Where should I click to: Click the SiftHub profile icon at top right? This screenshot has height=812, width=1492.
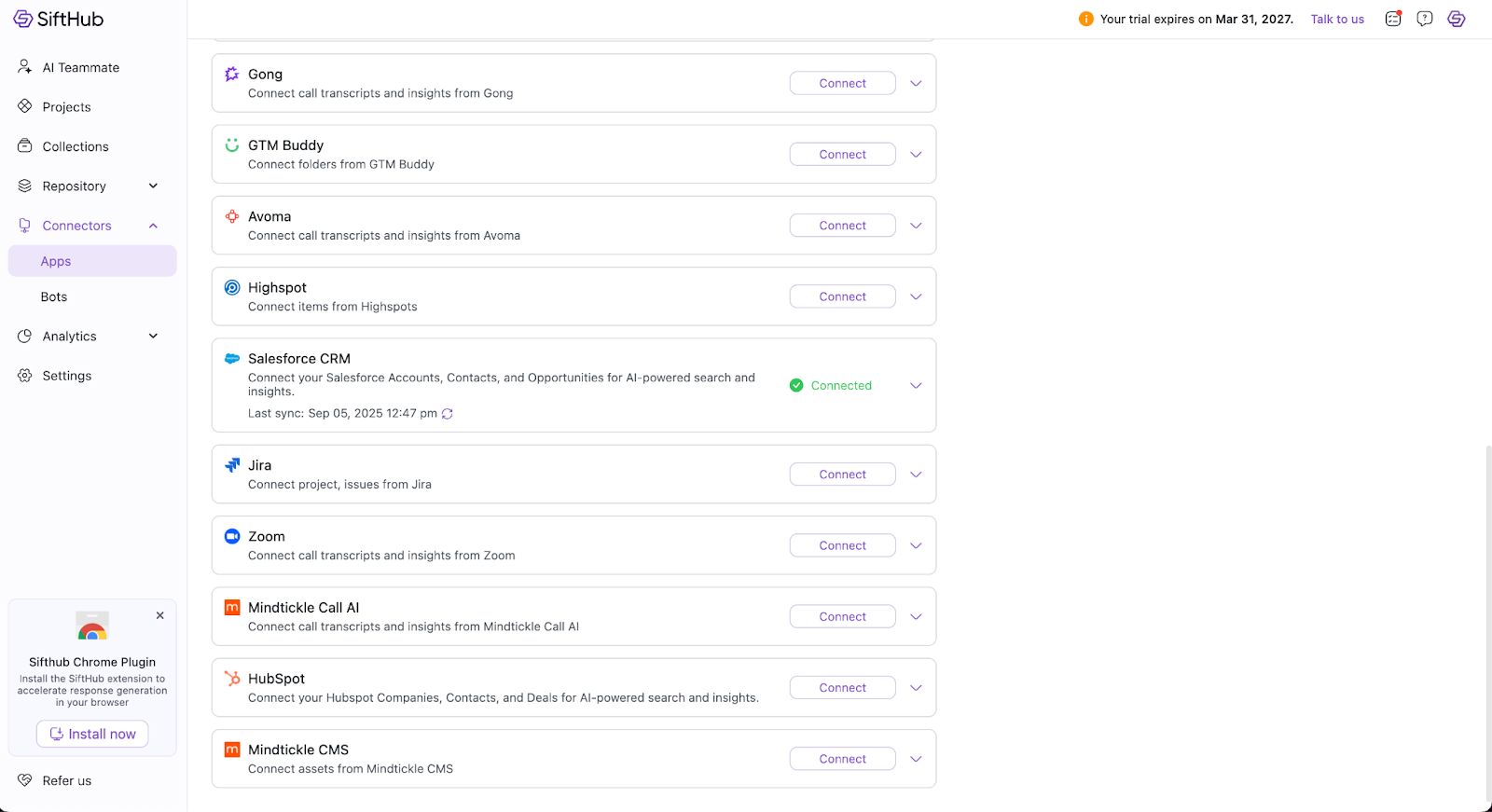(1456, 19)
